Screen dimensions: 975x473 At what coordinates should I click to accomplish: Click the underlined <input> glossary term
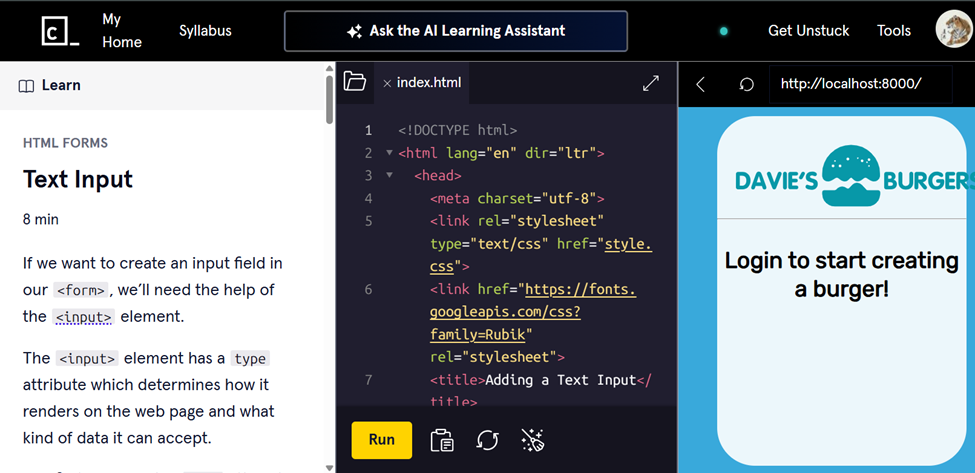click(x=83, y=317)
